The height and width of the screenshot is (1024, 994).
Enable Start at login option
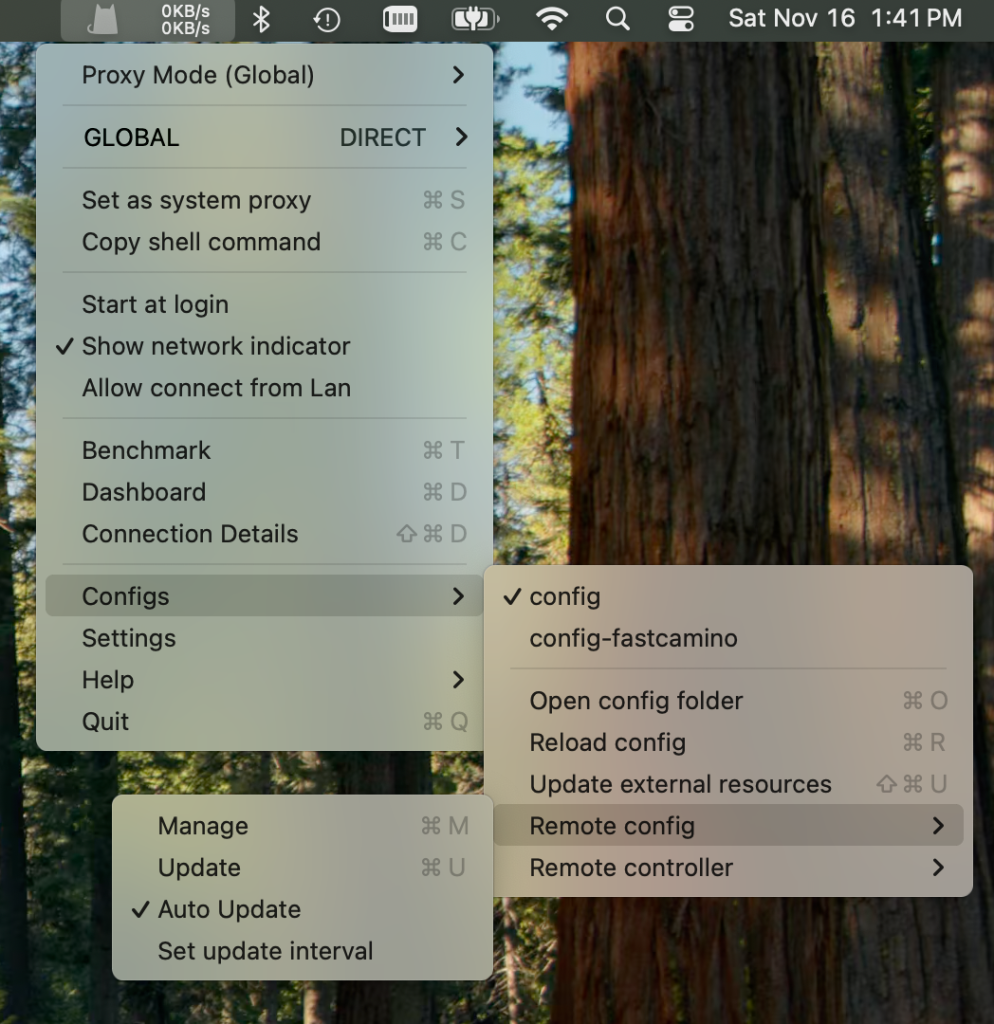pyautogui.click(x=155, y=304)
